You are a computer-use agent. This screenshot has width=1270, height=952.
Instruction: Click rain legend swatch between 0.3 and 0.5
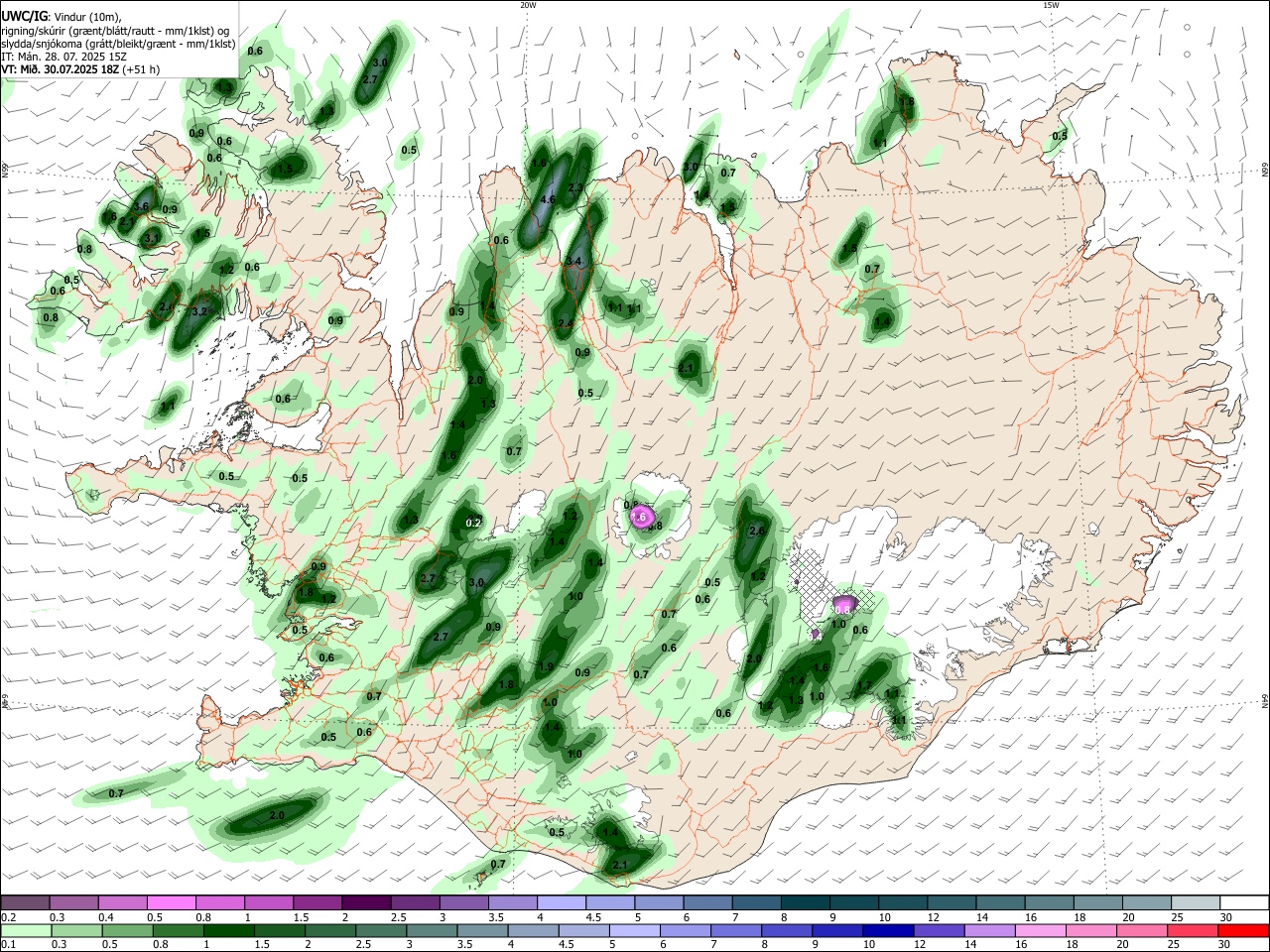pos(76,930)
